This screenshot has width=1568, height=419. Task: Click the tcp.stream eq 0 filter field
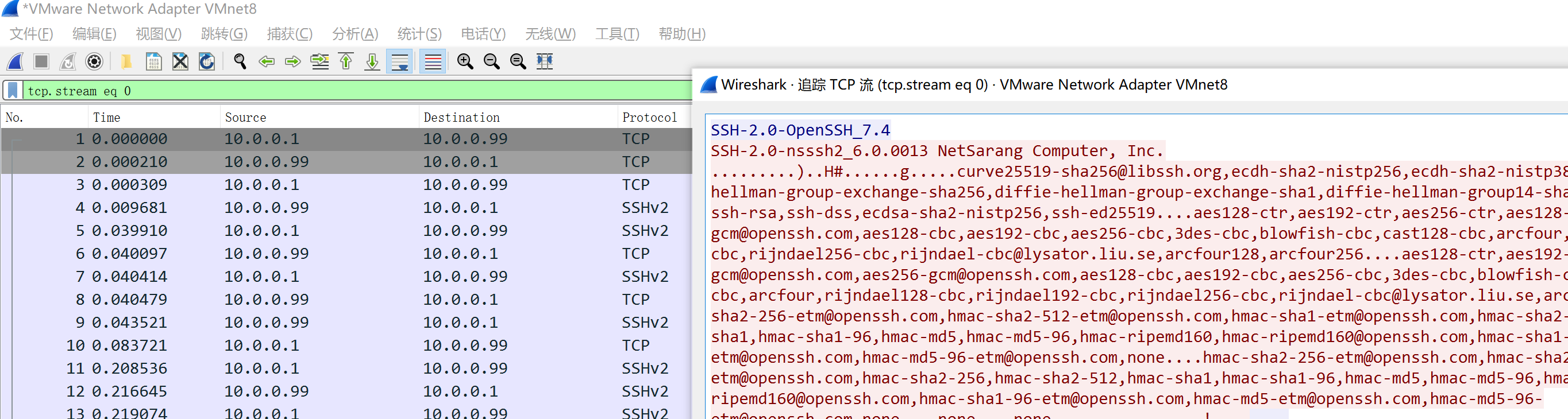357,91
